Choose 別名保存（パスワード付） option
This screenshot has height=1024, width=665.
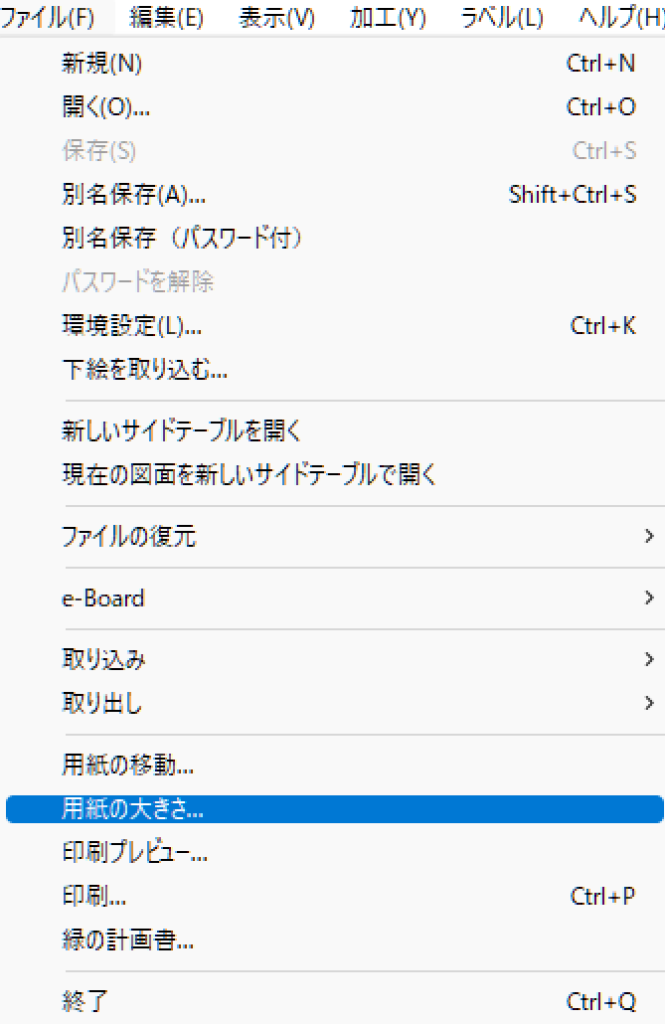click(182, 238)
